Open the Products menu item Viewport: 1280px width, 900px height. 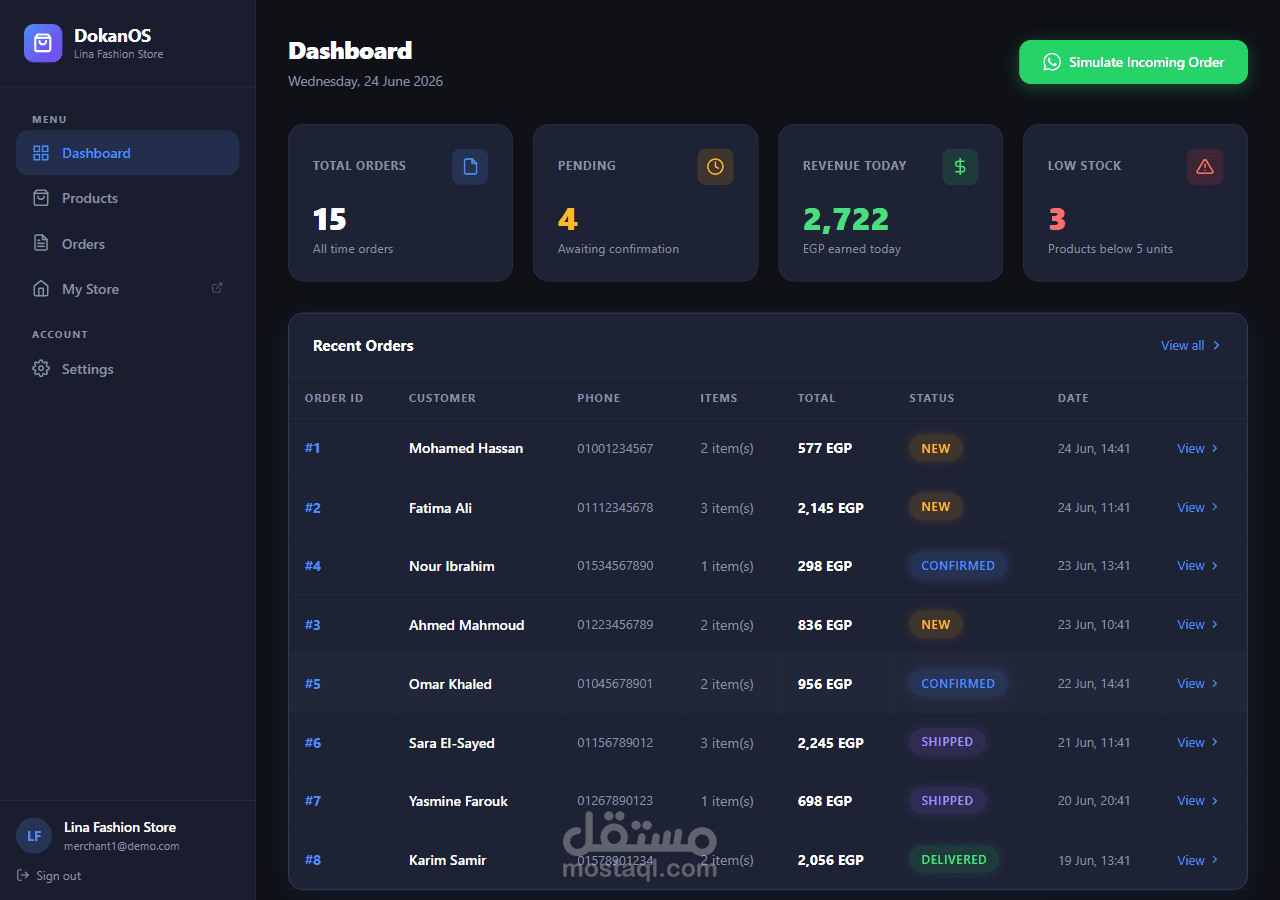[128, 198]
